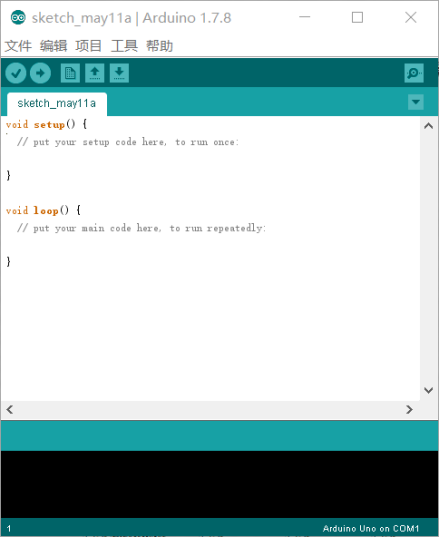Minimize the Arduino window
Viewport: 439px width, 537px height.
tap(304, 17)
